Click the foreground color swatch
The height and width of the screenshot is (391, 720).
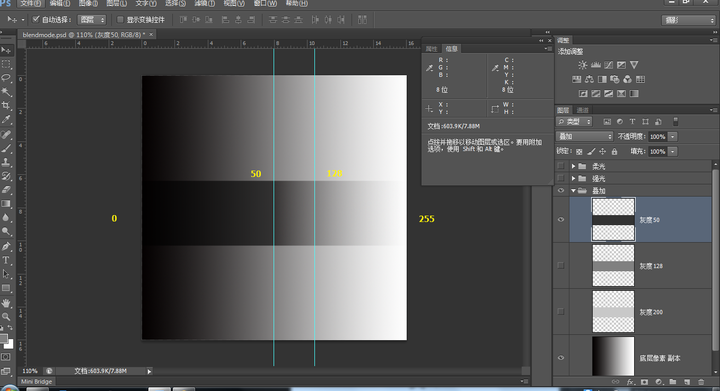(4, 338)
